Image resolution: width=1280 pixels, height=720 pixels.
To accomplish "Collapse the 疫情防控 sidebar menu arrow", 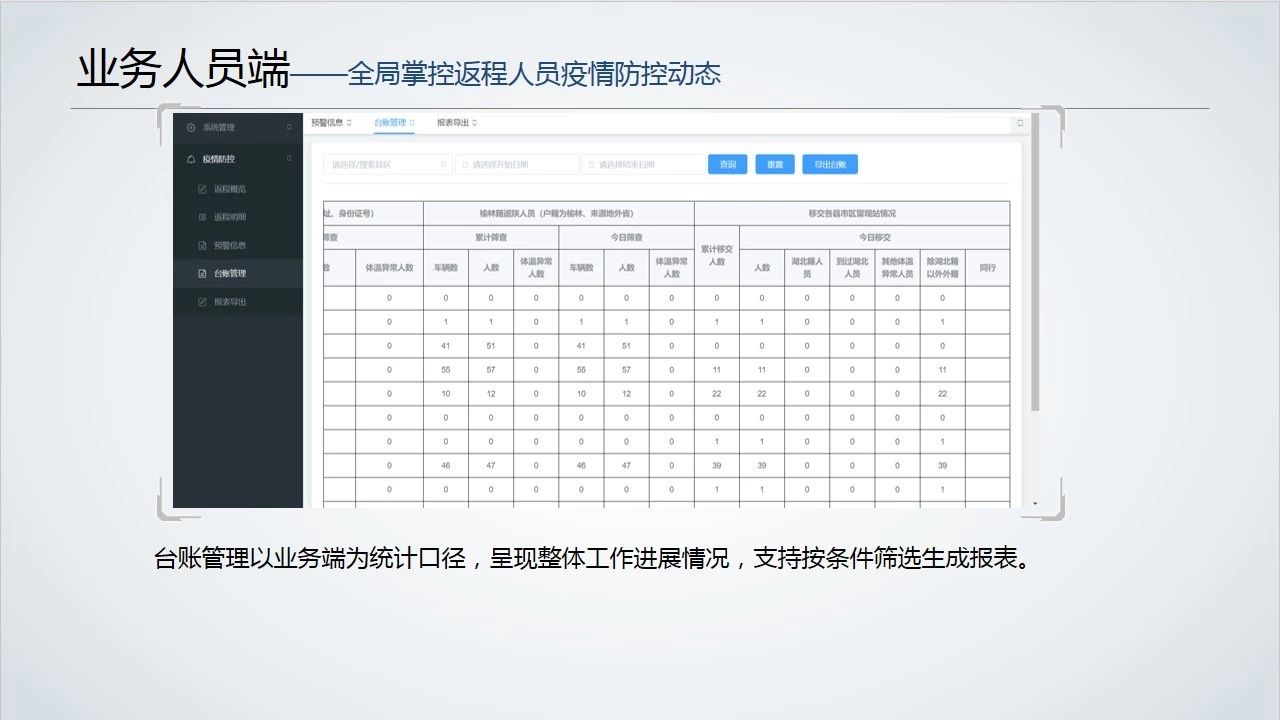I will click(x=289, y=158).
